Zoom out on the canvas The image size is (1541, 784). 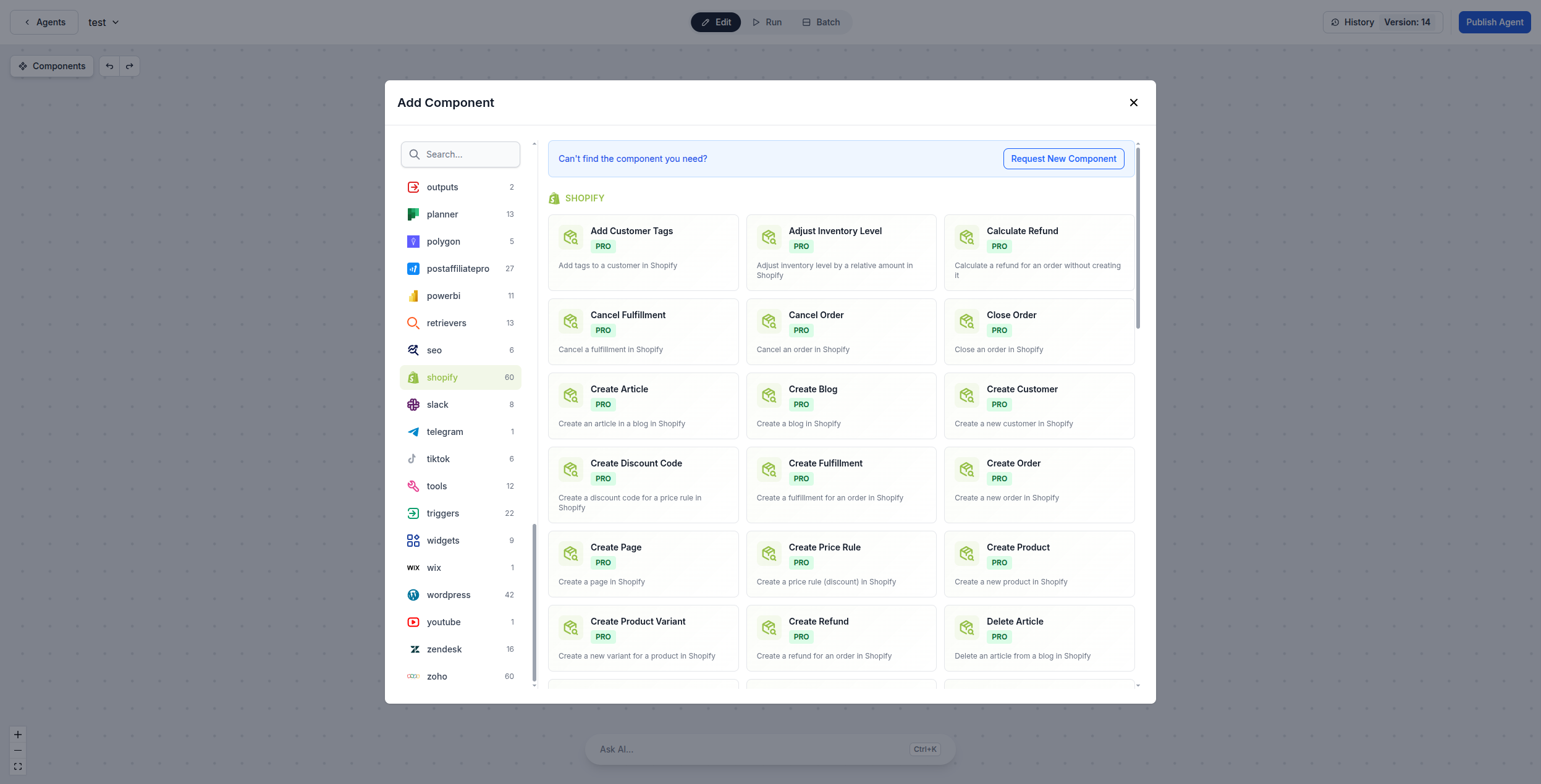[x=17, y=750]
